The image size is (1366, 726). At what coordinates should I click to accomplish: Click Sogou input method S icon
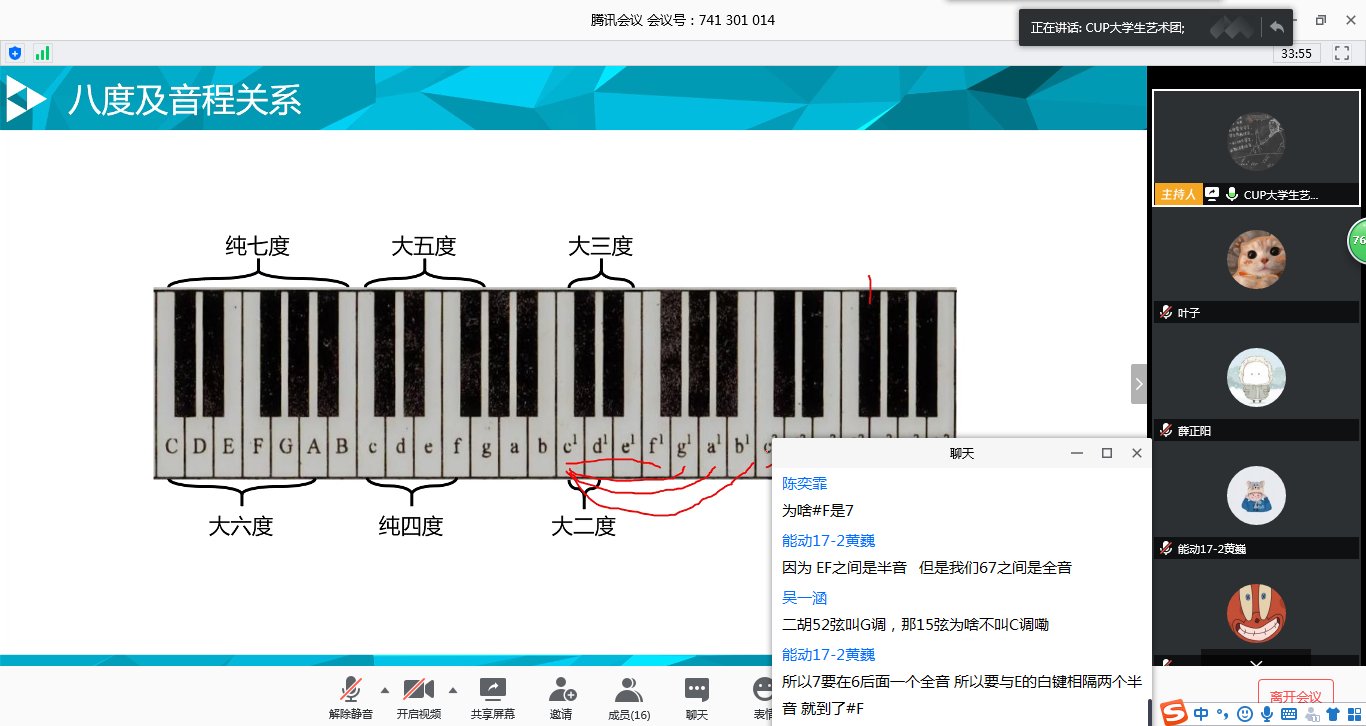tap(1174, 713)
